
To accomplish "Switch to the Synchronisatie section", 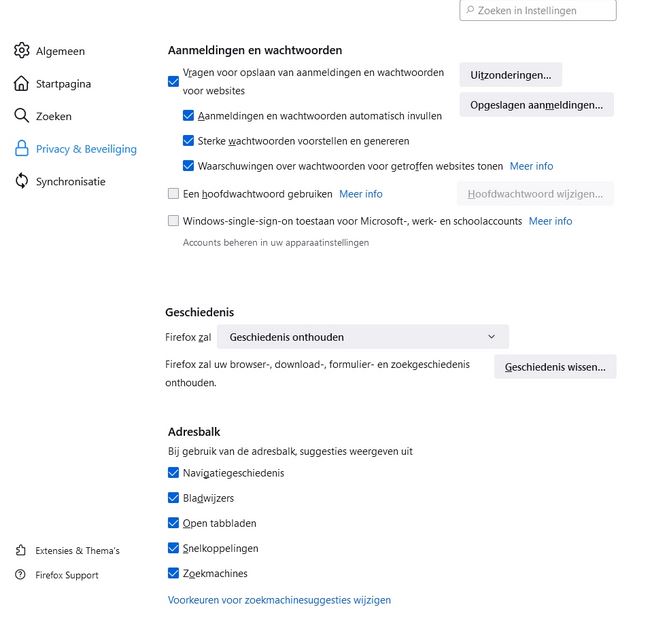I will 70,181.
